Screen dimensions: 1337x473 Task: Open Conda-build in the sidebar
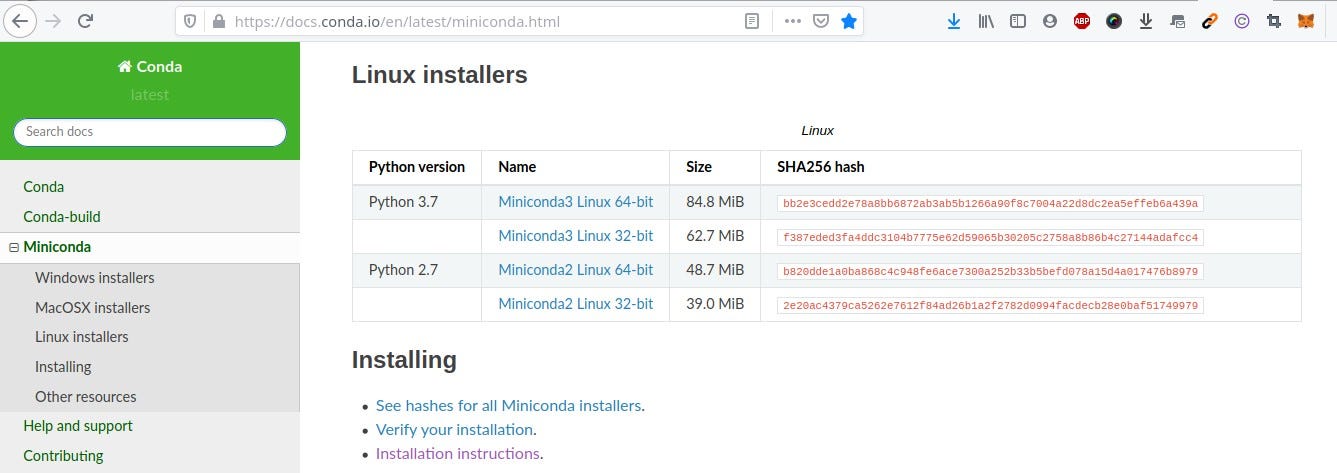[x=62, y=217]
